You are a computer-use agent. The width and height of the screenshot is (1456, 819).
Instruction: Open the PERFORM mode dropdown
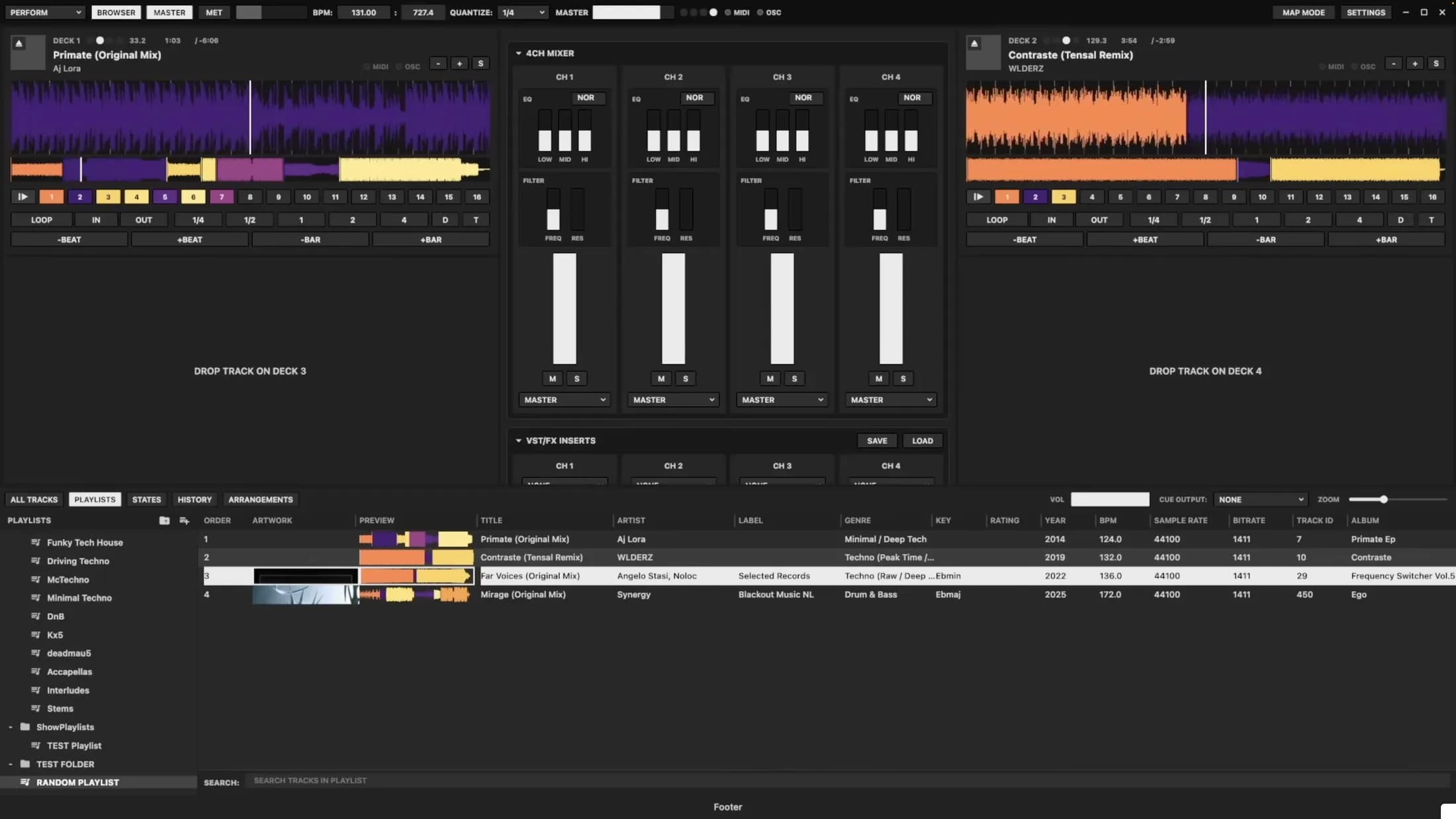point(45,13)
